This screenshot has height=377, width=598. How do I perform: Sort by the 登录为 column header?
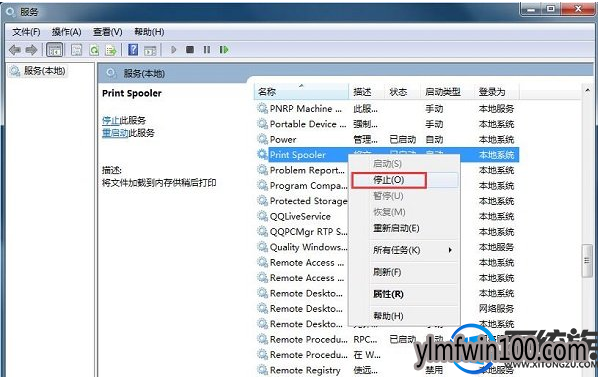[x=496, y=91]
